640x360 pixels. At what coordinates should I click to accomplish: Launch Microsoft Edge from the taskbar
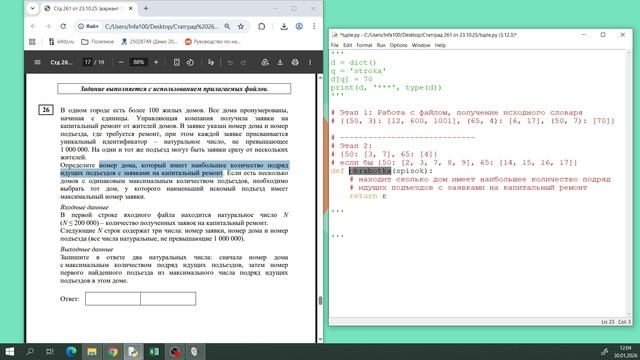(71, 351)
